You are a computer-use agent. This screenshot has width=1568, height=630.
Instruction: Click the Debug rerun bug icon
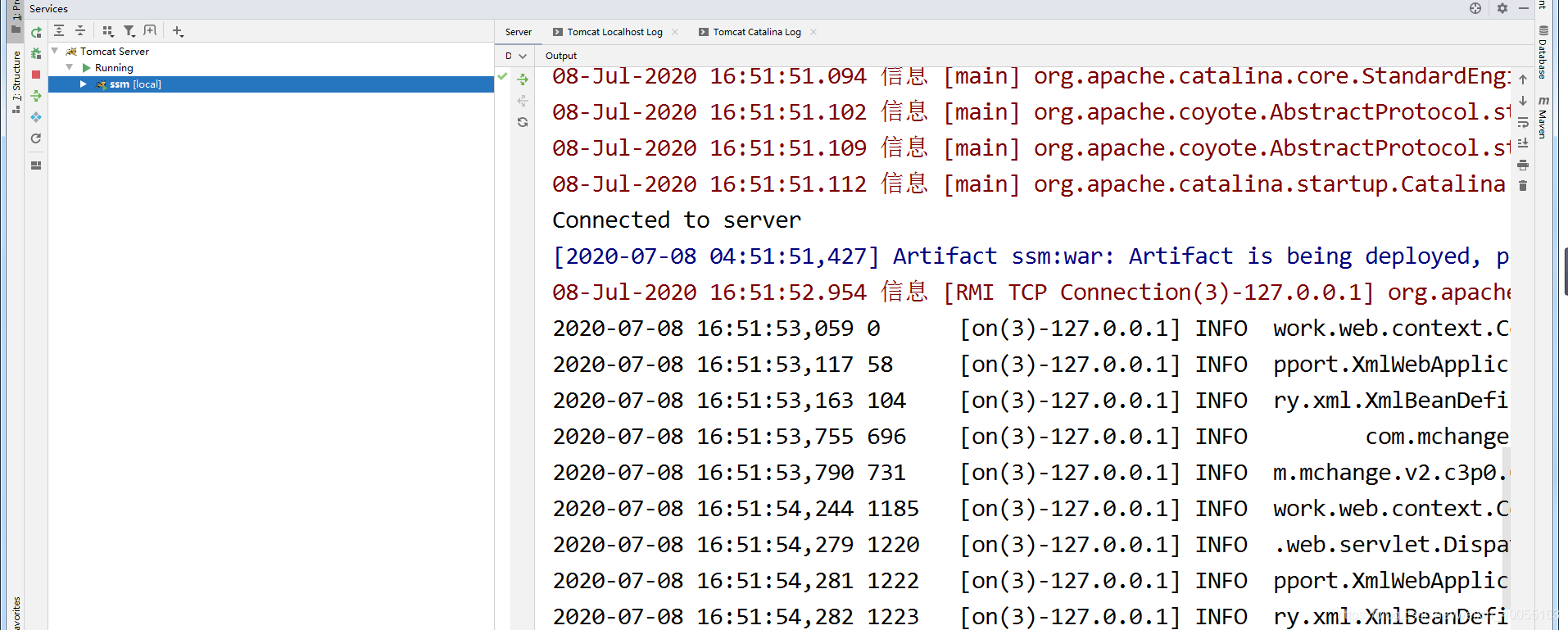[x=36, y=53]
